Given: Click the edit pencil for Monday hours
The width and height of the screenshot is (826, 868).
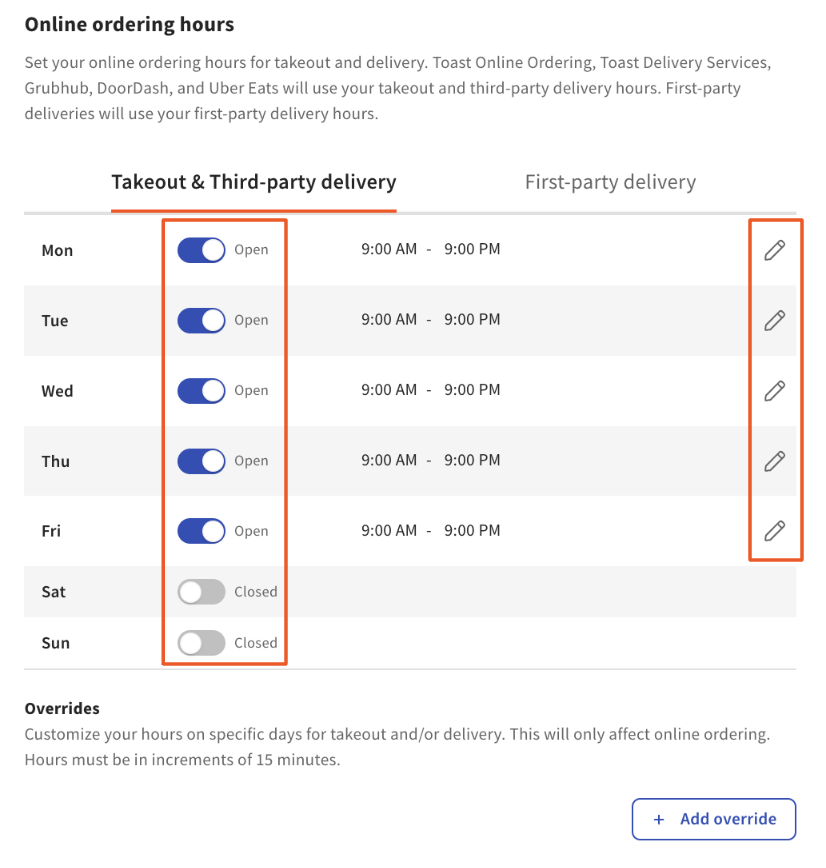Looking at the screenshot, I should coord(774,249).
